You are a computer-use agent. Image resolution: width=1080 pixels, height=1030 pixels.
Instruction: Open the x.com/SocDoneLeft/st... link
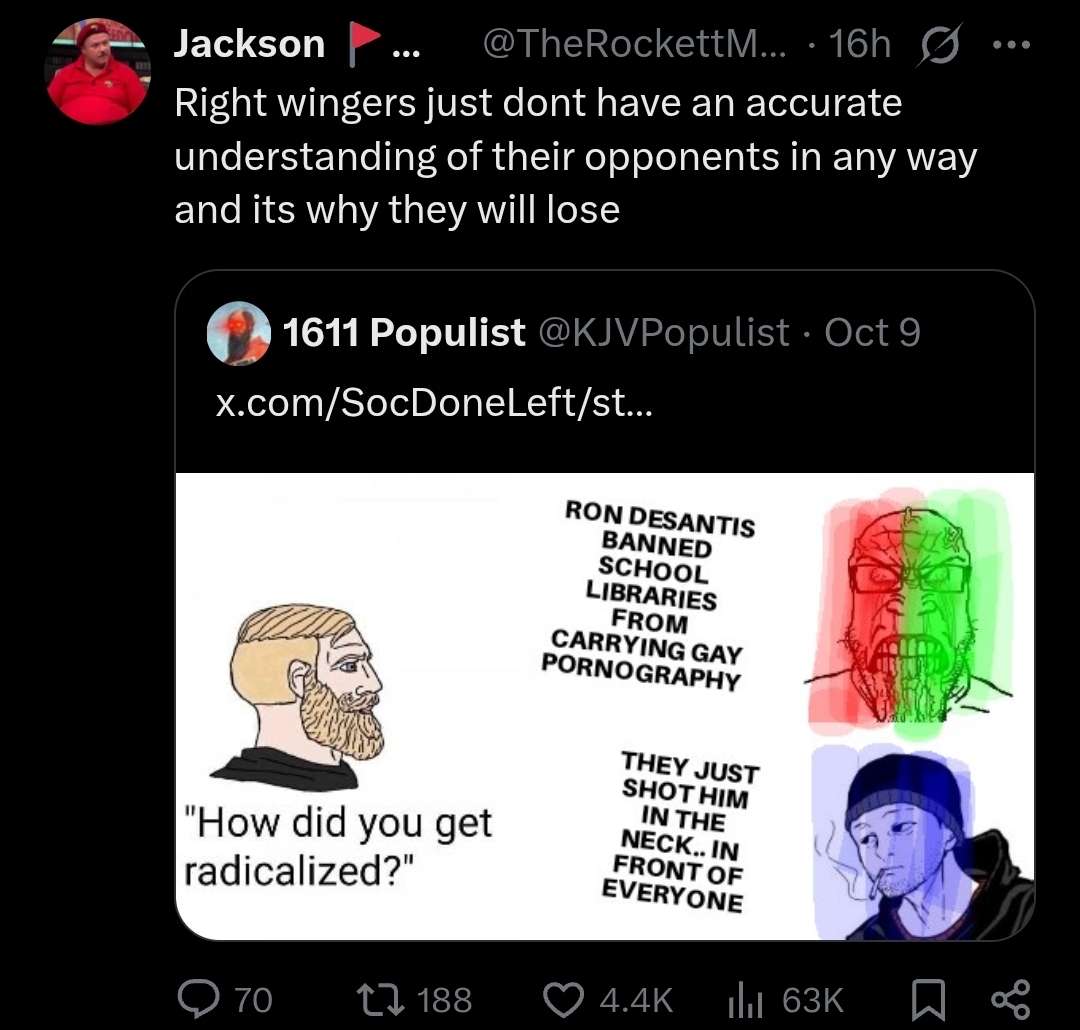[x=434, y=402]
